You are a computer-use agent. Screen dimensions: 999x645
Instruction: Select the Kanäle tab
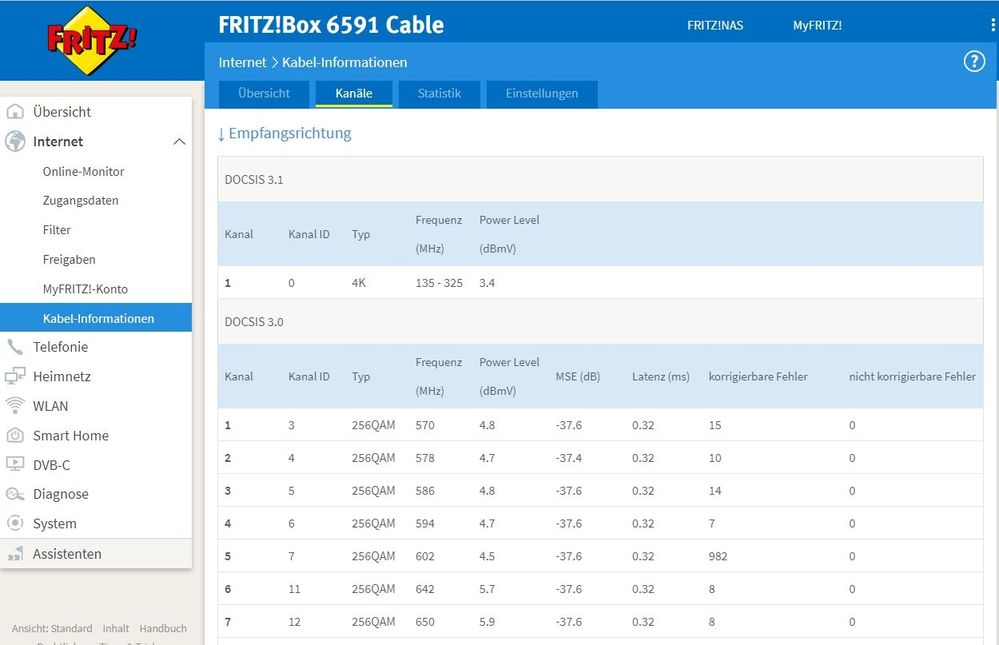[354, 94]
